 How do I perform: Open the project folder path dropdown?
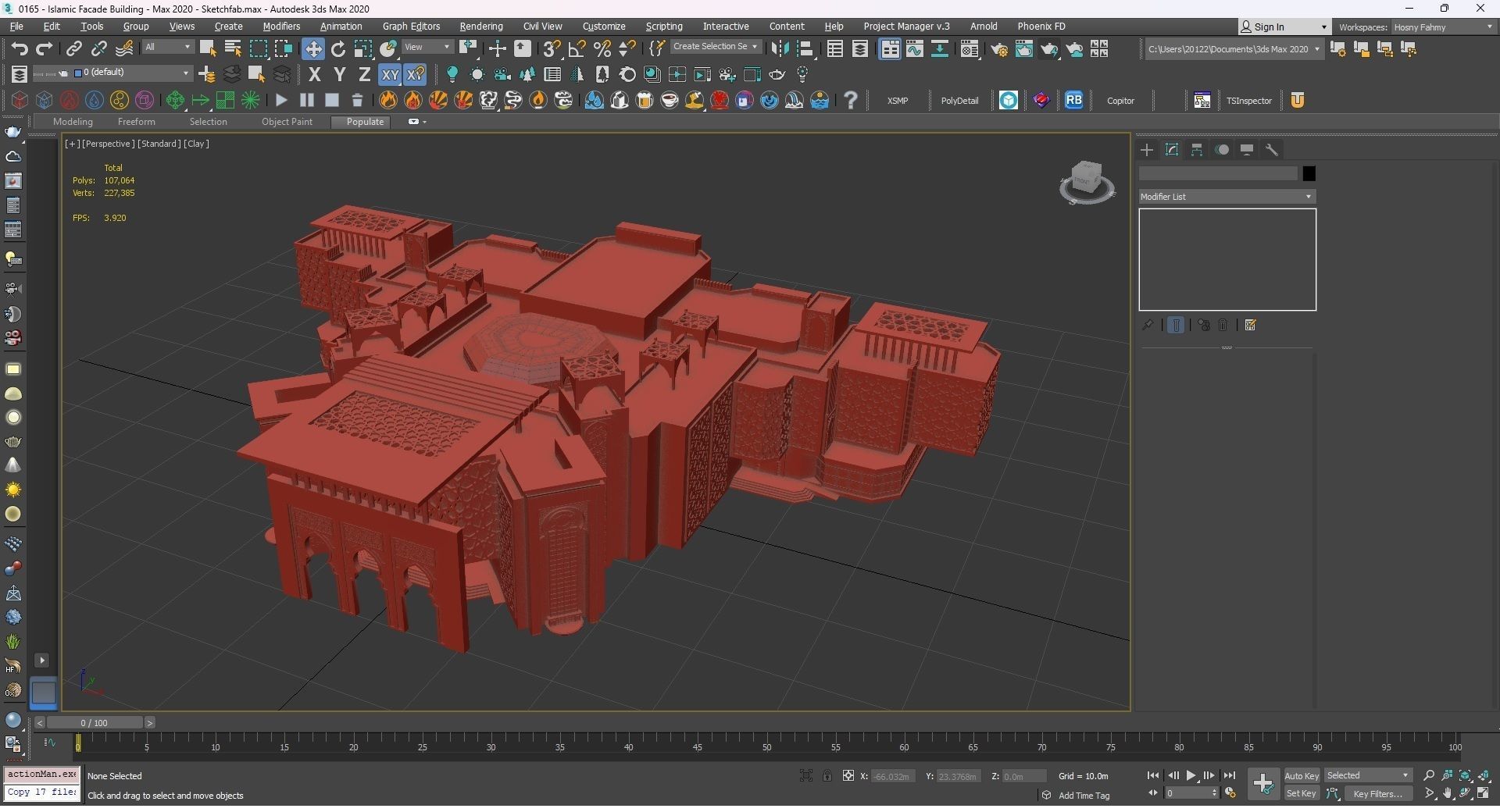pos(1234,48)
